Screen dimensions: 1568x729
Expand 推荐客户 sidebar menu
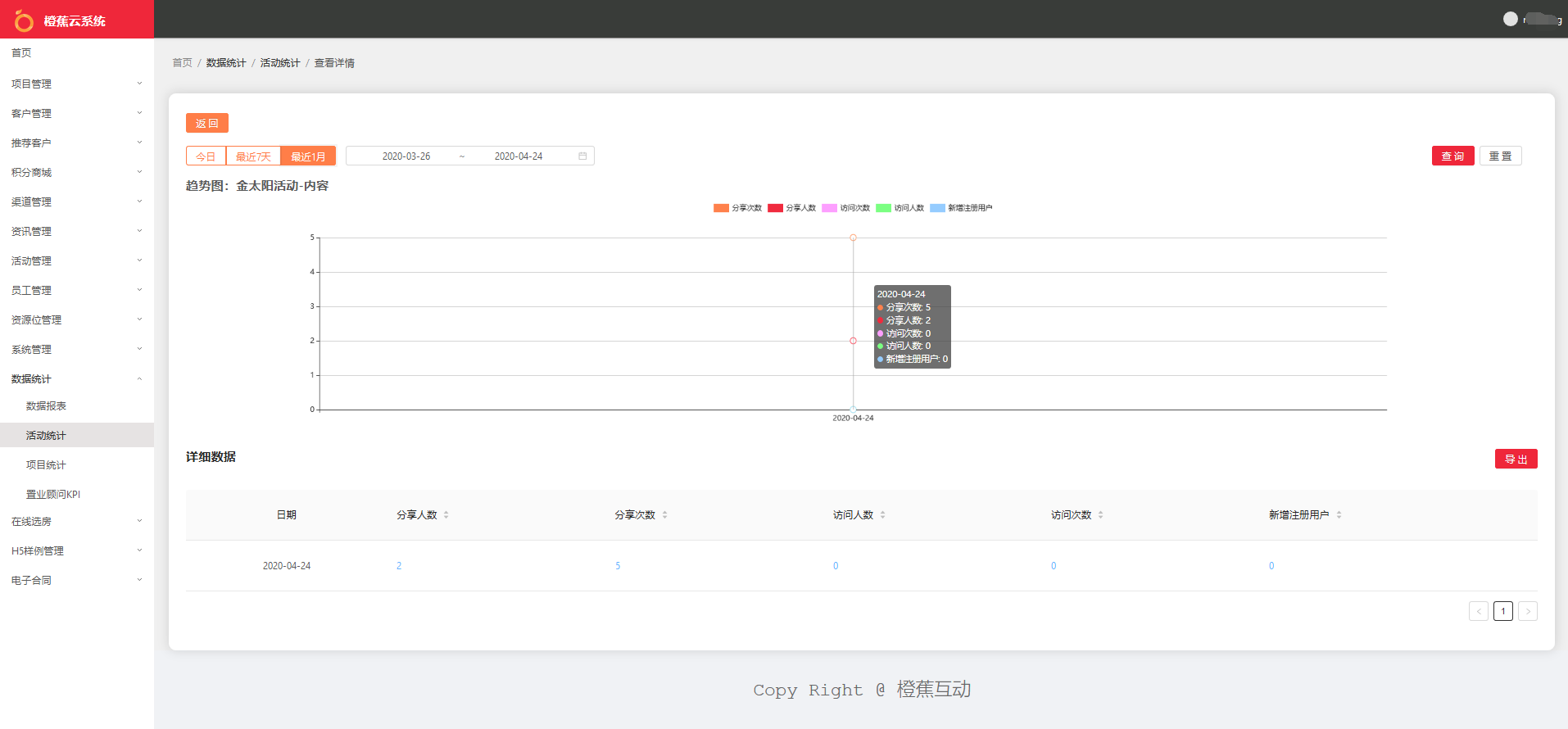[77, 143]
